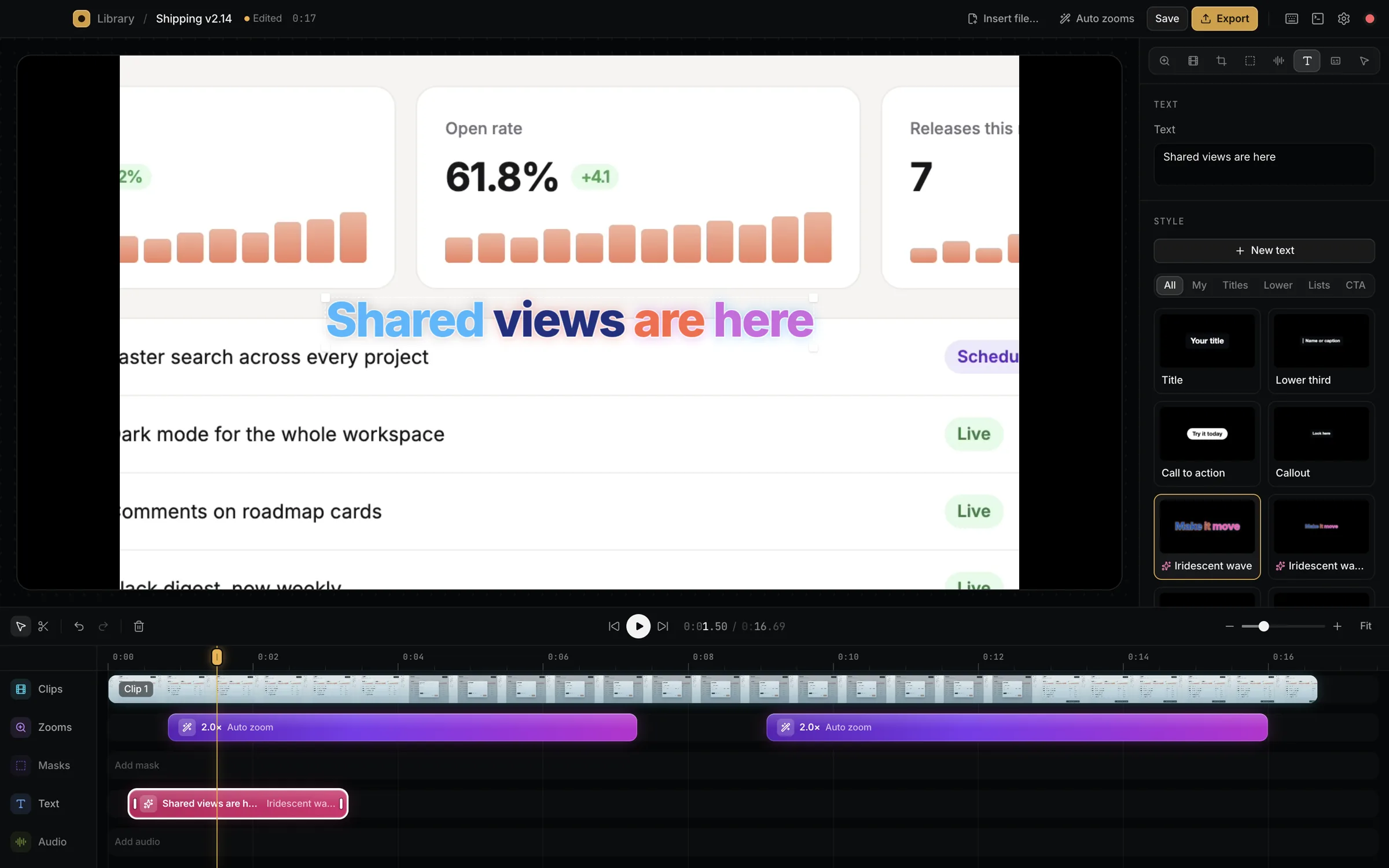
Task: Go back to Library
Action: (116, 19)
